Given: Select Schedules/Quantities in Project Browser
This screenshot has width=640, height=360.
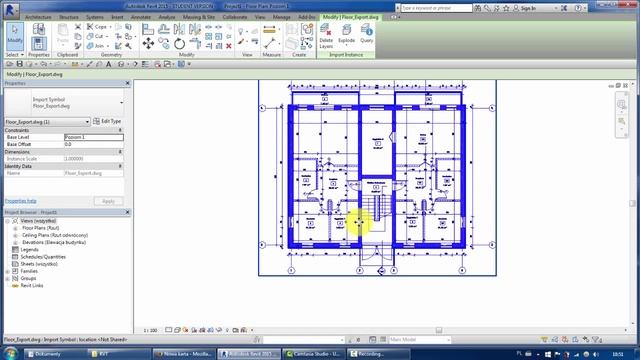Looking at the screenshot, I should (43, 257).
